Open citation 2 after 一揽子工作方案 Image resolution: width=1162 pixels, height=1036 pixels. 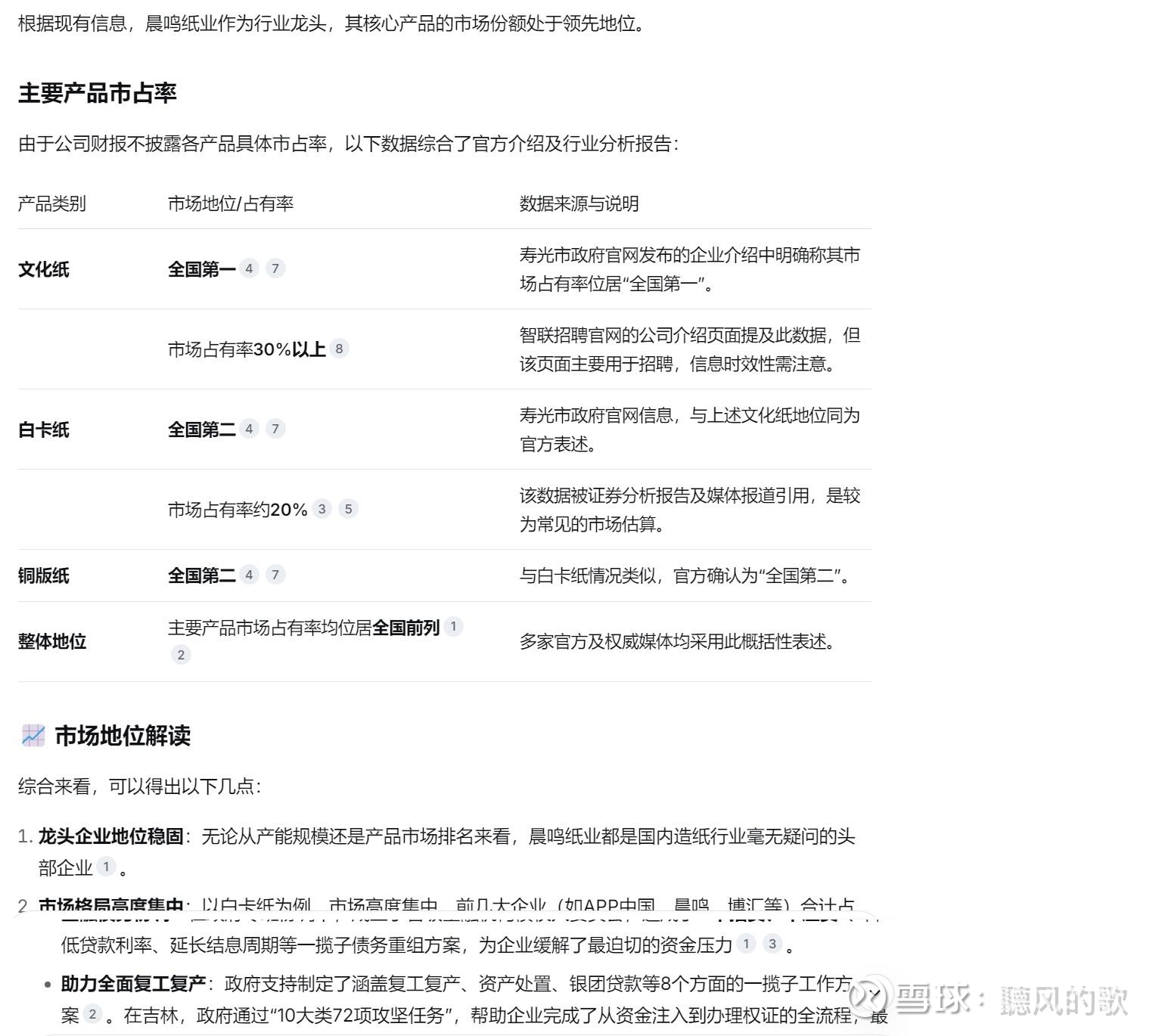click(92, 1014)
